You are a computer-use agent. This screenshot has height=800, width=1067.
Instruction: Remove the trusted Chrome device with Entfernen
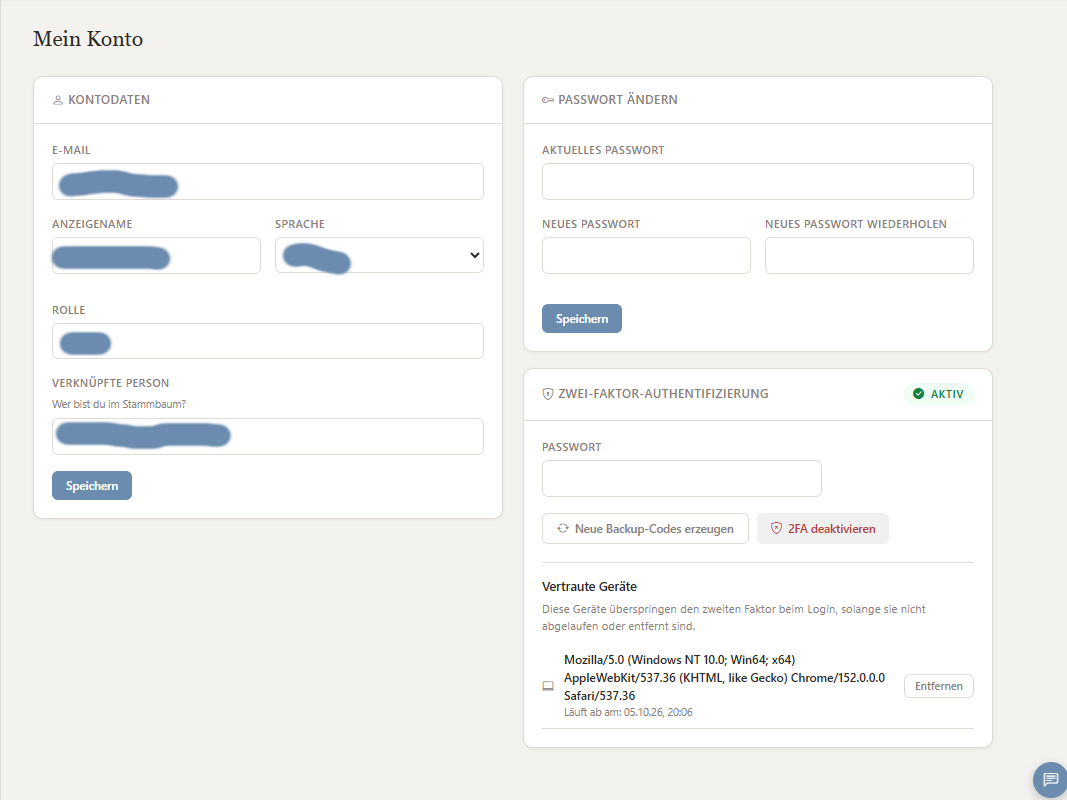tap(938, 686)
